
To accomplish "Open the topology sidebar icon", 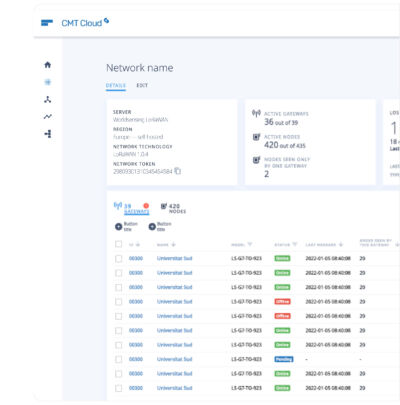I will point(48,99).
